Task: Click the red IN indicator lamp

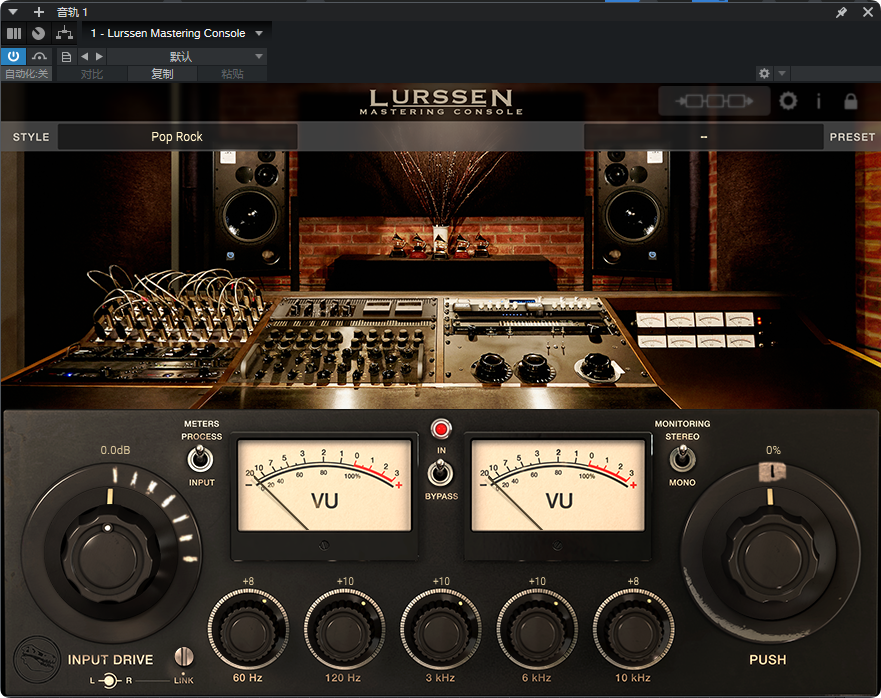Action: click(441, 430)
